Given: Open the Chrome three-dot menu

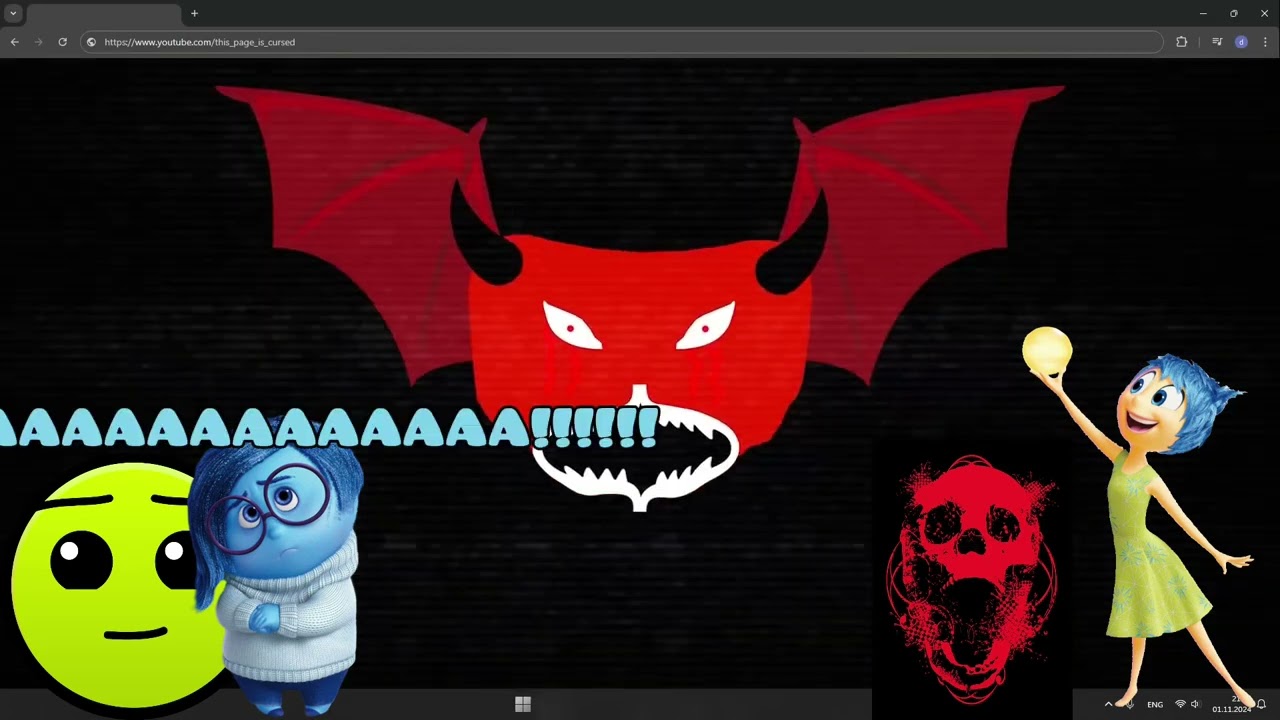Looking at the screenshot, I should point(1265,42).
